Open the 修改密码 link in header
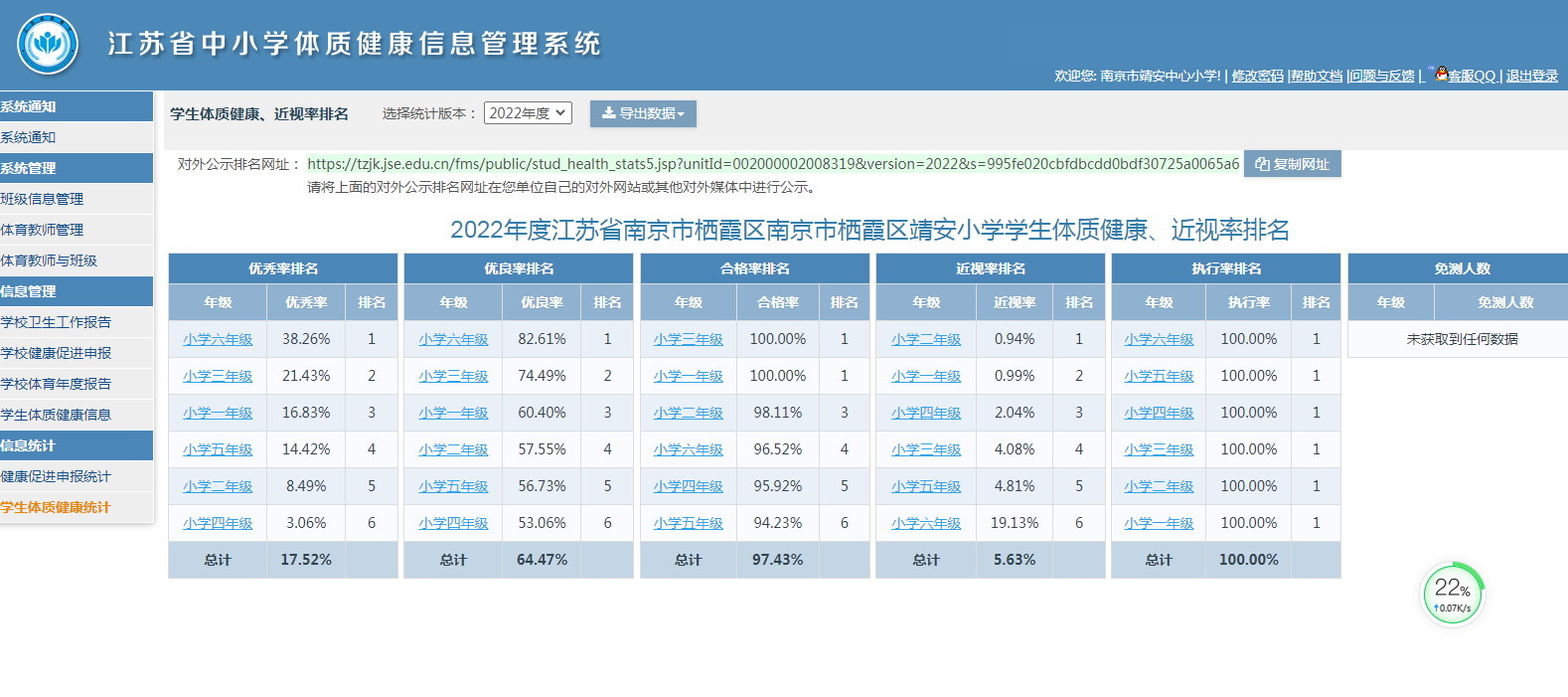Image resolution: width=1568 pixels, height=697 pixels. coord(1257,76)
